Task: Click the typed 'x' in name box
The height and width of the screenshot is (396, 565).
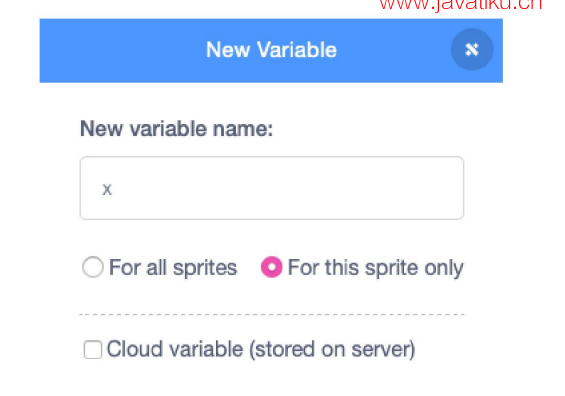Action: [107, 189]
